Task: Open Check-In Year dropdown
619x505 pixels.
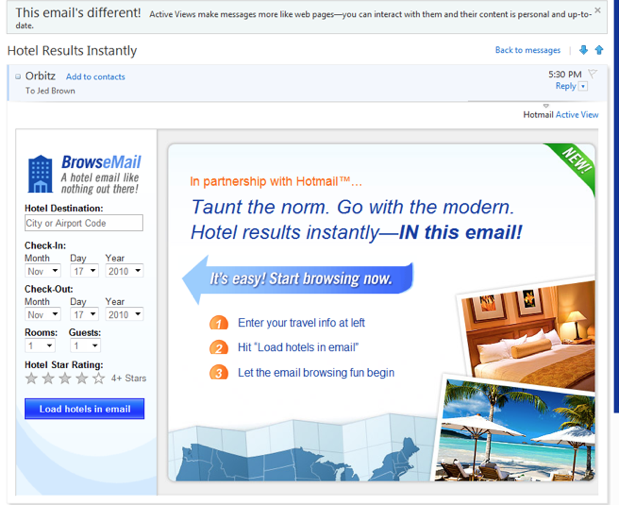Action: 124,271
